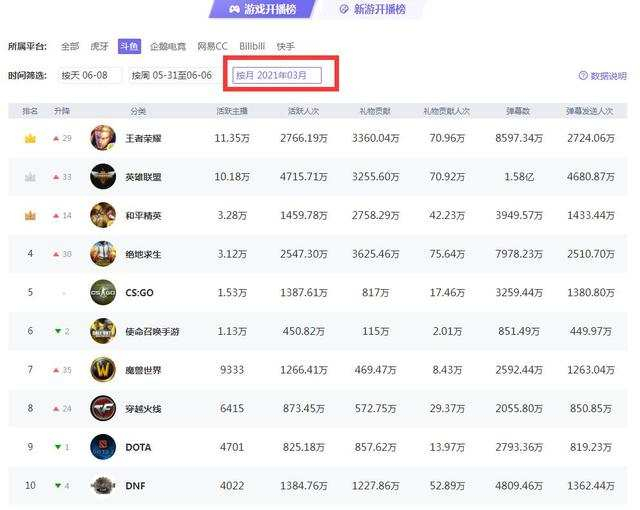Open the 王者荣耀 game name link

pyautogui.click(x=143, y=138)
